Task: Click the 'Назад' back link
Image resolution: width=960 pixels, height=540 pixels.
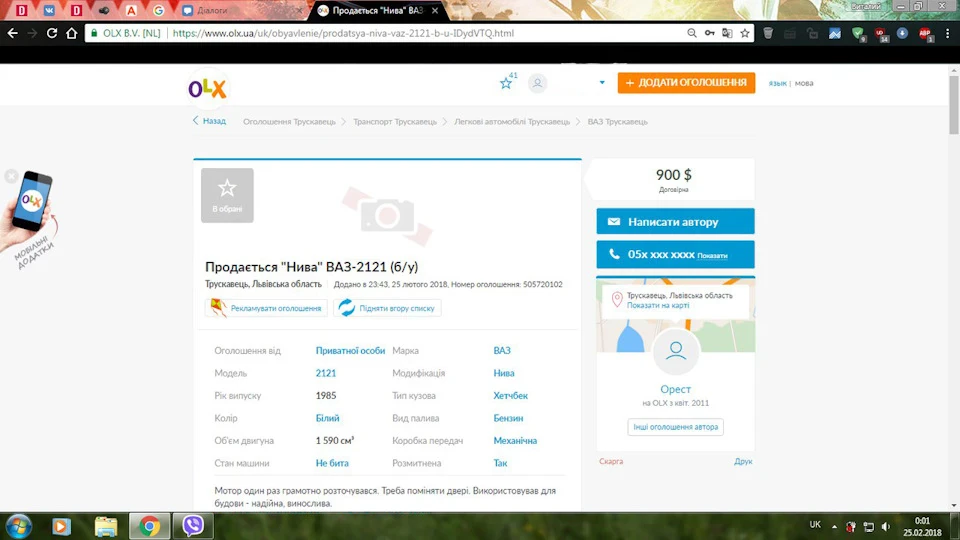Action: coord(209,121)
